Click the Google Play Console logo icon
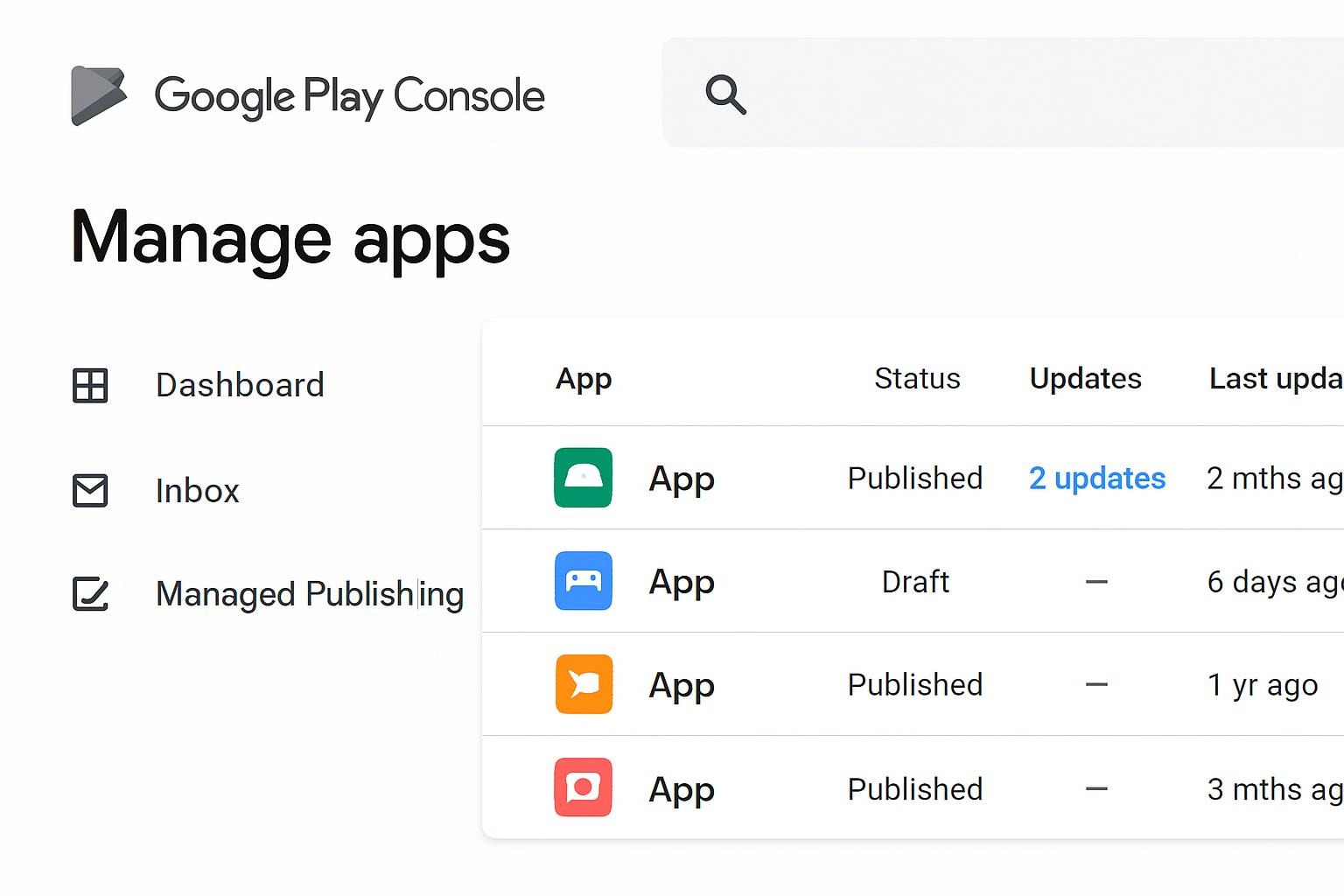Screen dimensions: 1344x896 98,95
